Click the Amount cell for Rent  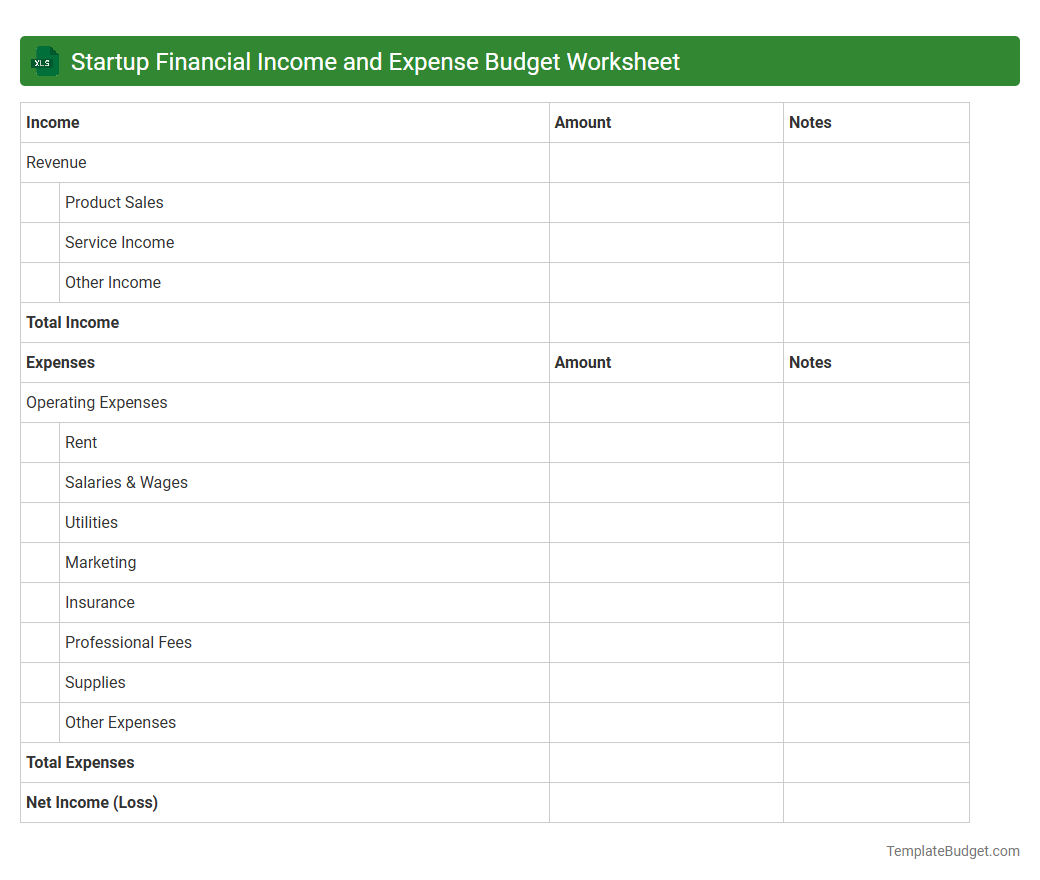pyautogui.click(x=665, y=442)
